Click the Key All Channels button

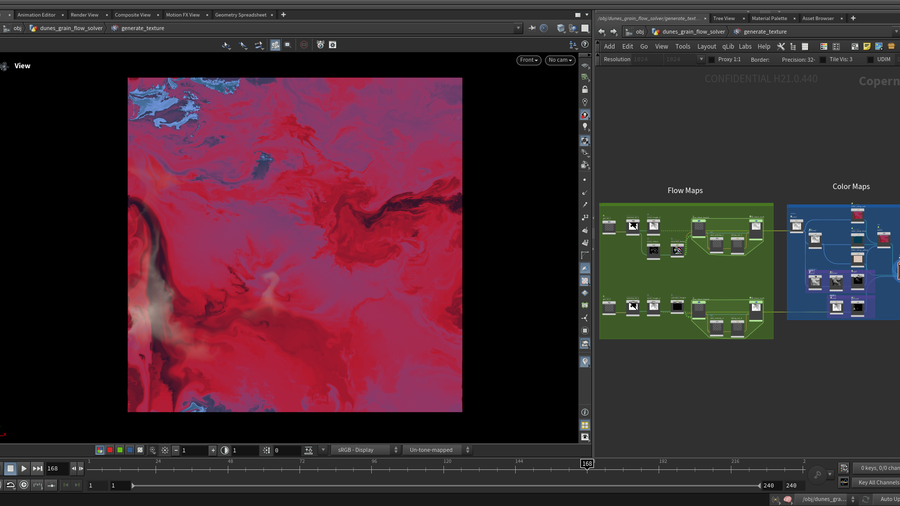[x=876, y=482]
